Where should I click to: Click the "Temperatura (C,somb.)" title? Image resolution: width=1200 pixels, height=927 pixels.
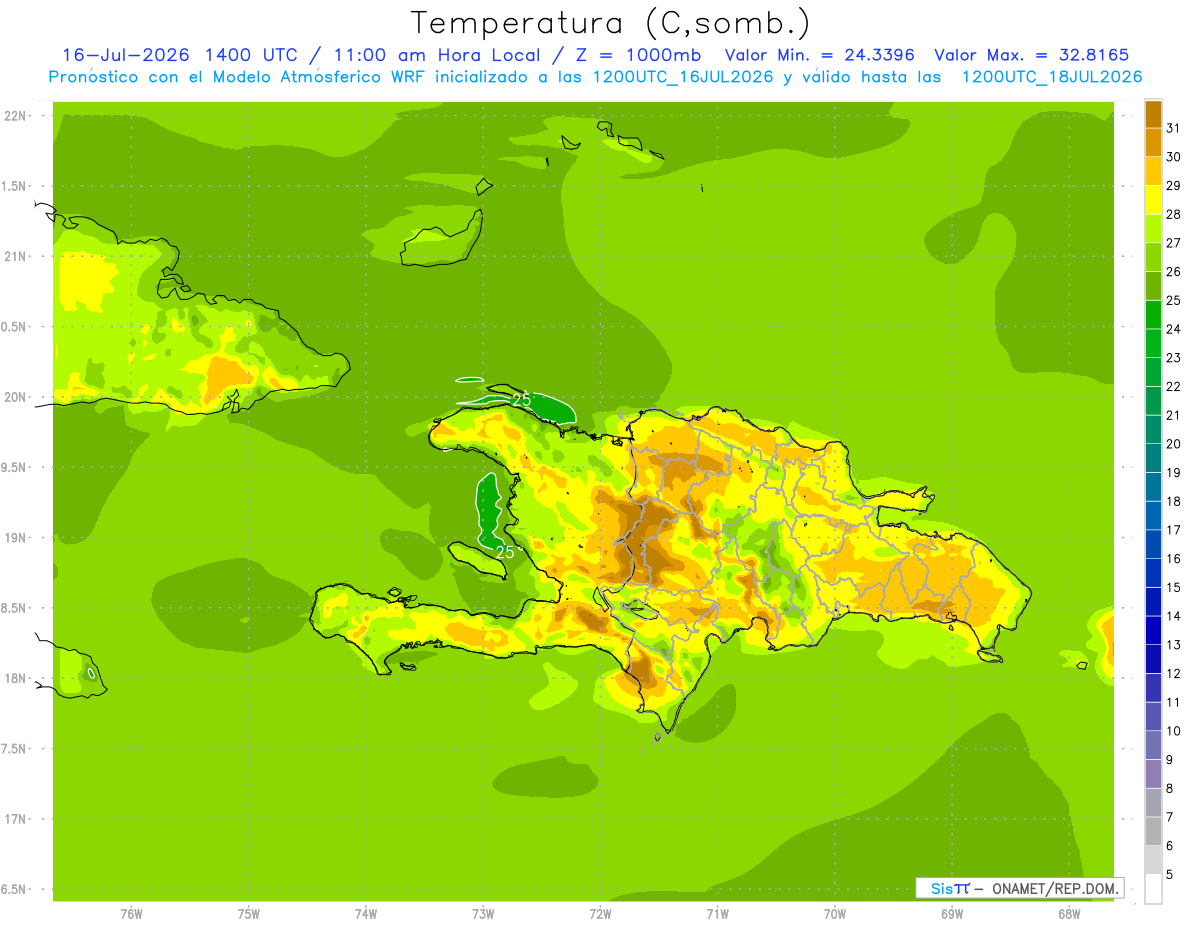(x=611, y=22)
